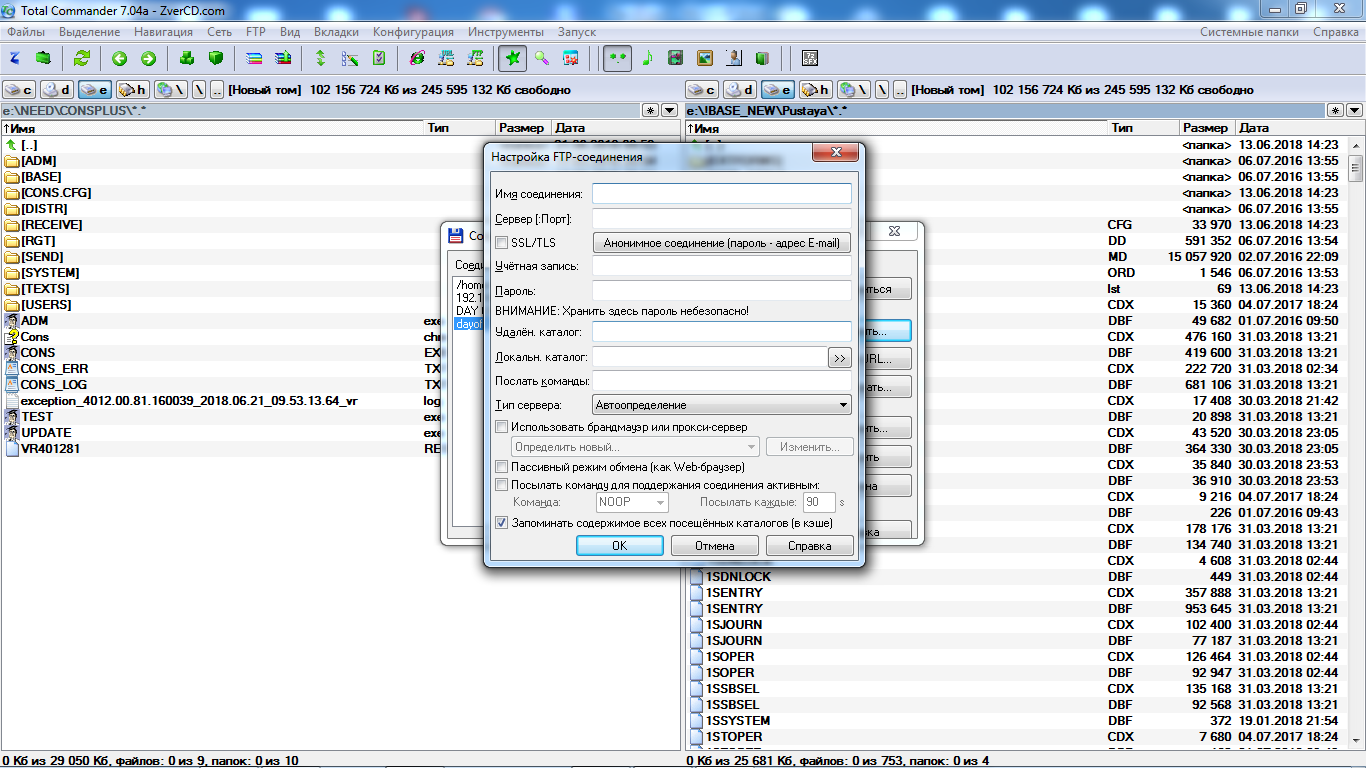Click the green back arrow toolbar icon
The width and height of the screenshot is (1366, 768).
120,58
